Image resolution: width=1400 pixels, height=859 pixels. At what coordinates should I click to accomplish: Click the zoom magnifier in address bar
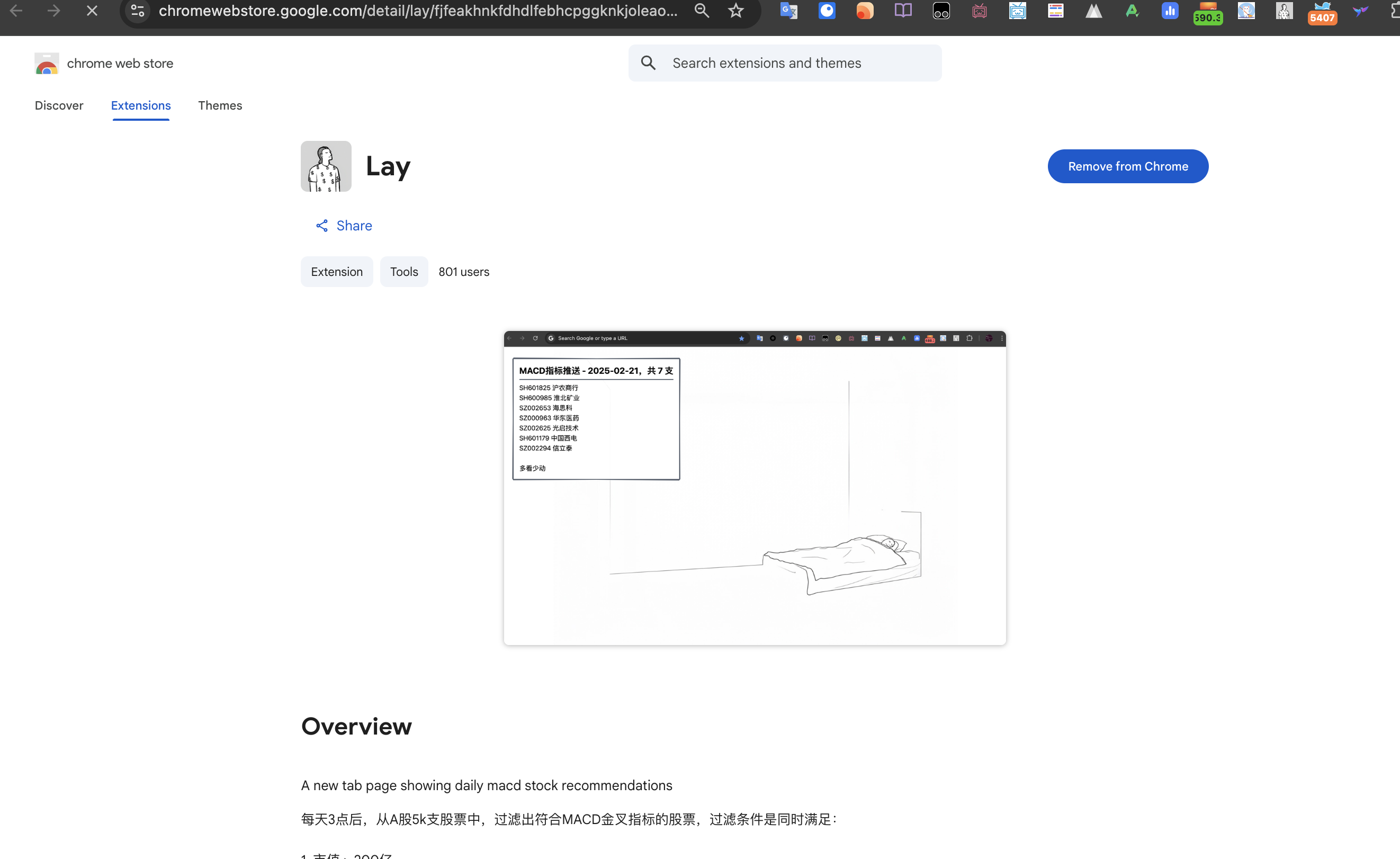pyautogui.click(x=702, y=11)
